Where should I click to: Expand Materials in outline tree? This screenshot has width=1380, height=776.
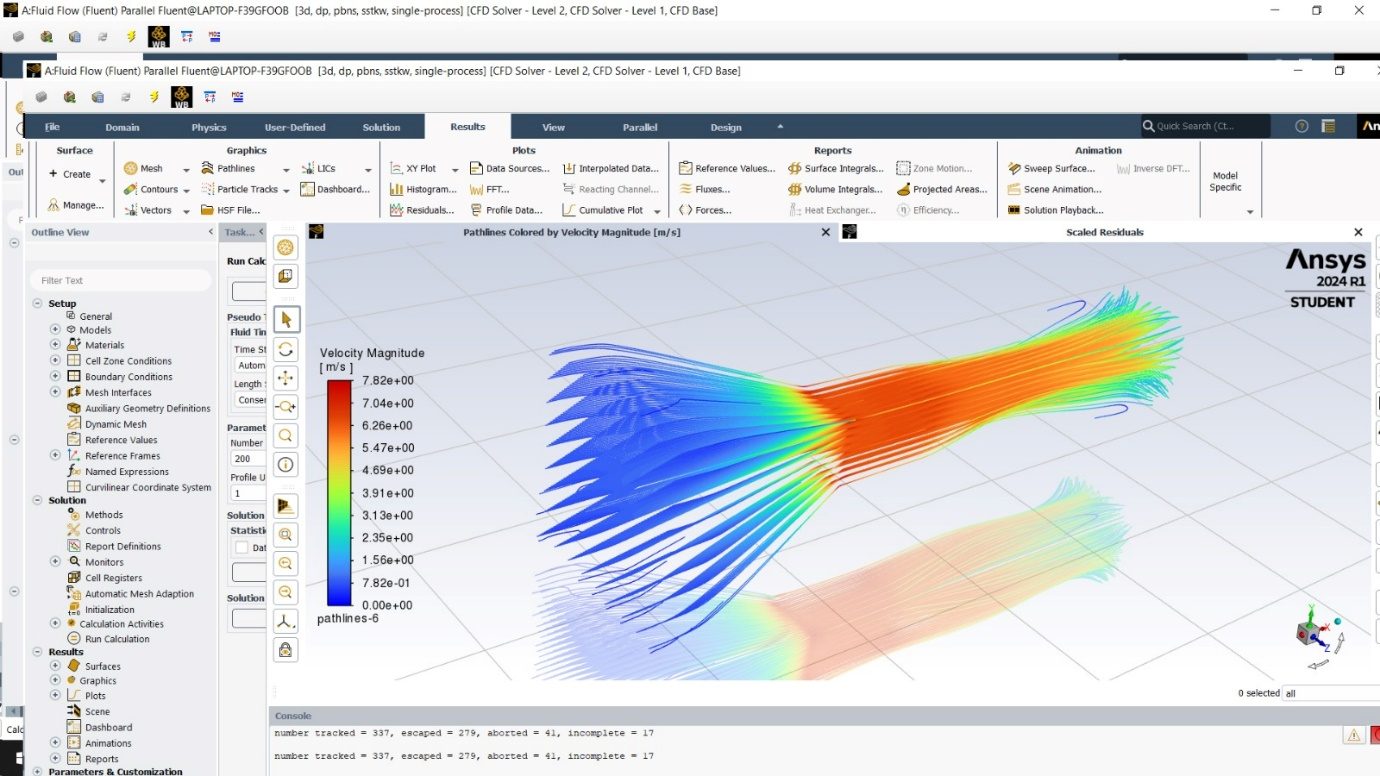coord(55,345)
